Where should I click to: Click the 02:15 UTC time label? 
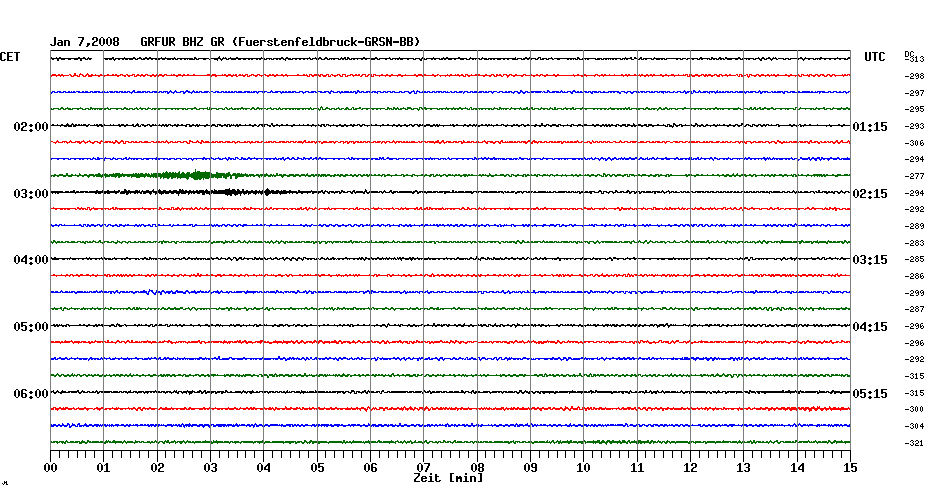870,194
